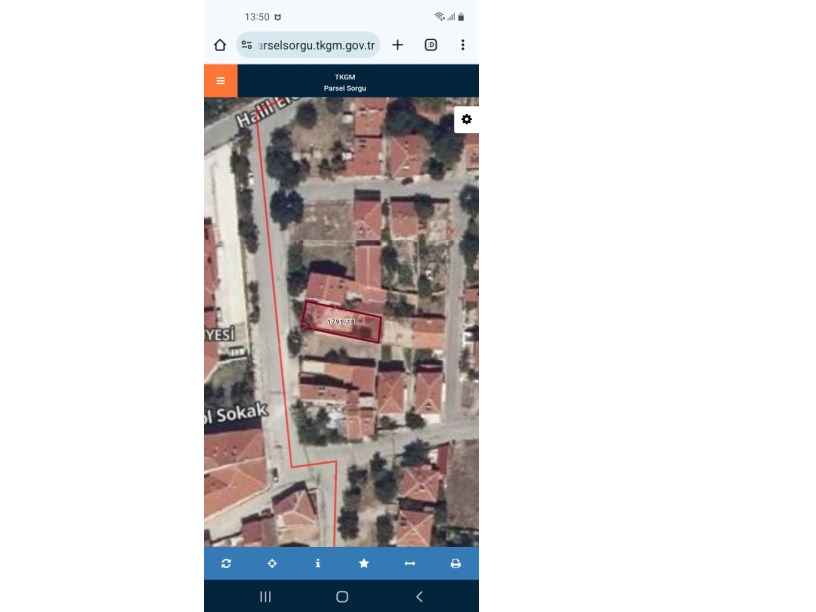
Task: Open map settings gear
Action: click(466, 120)
